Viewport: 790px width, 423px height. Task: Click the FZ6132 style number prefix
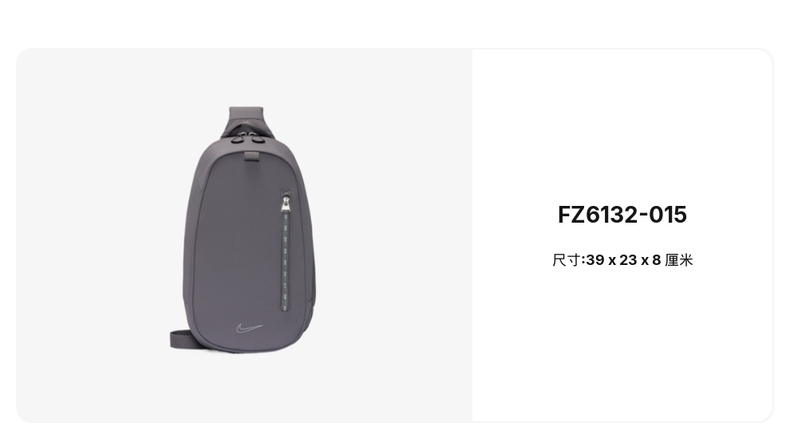coord(597,215)
